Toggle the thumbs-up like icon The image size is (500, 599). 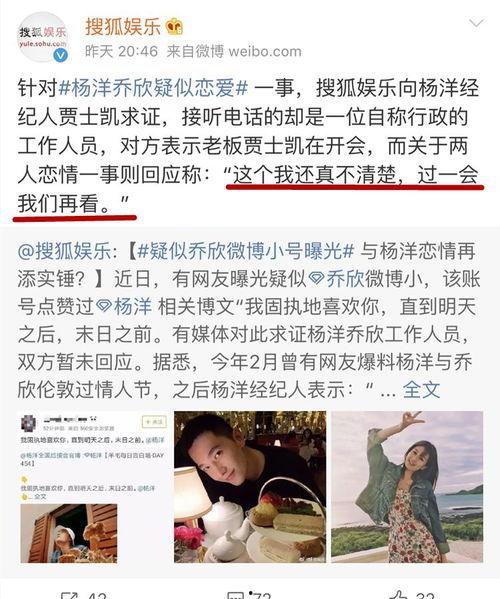400,596
